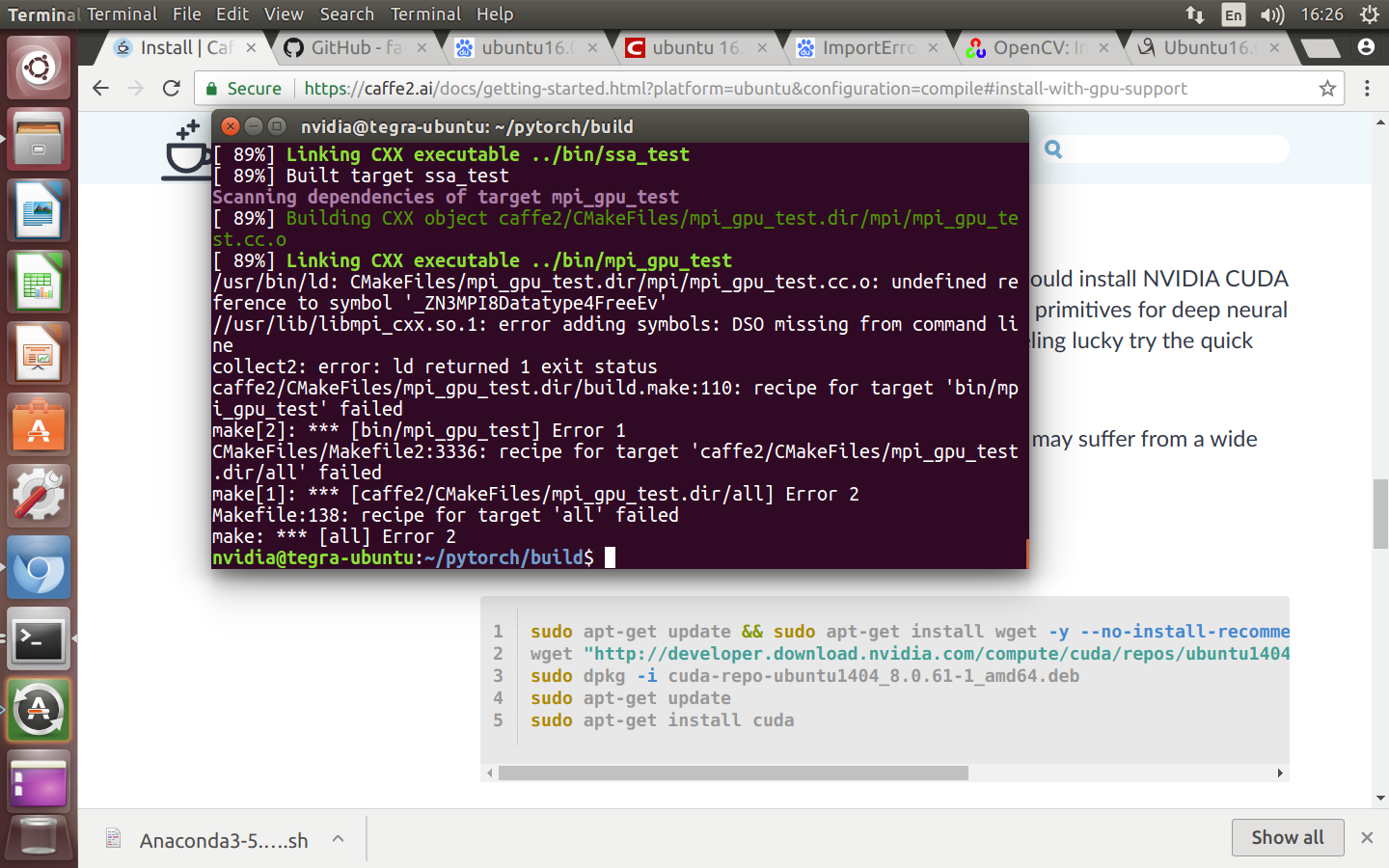Open network connections indicator

[1195, 14]
